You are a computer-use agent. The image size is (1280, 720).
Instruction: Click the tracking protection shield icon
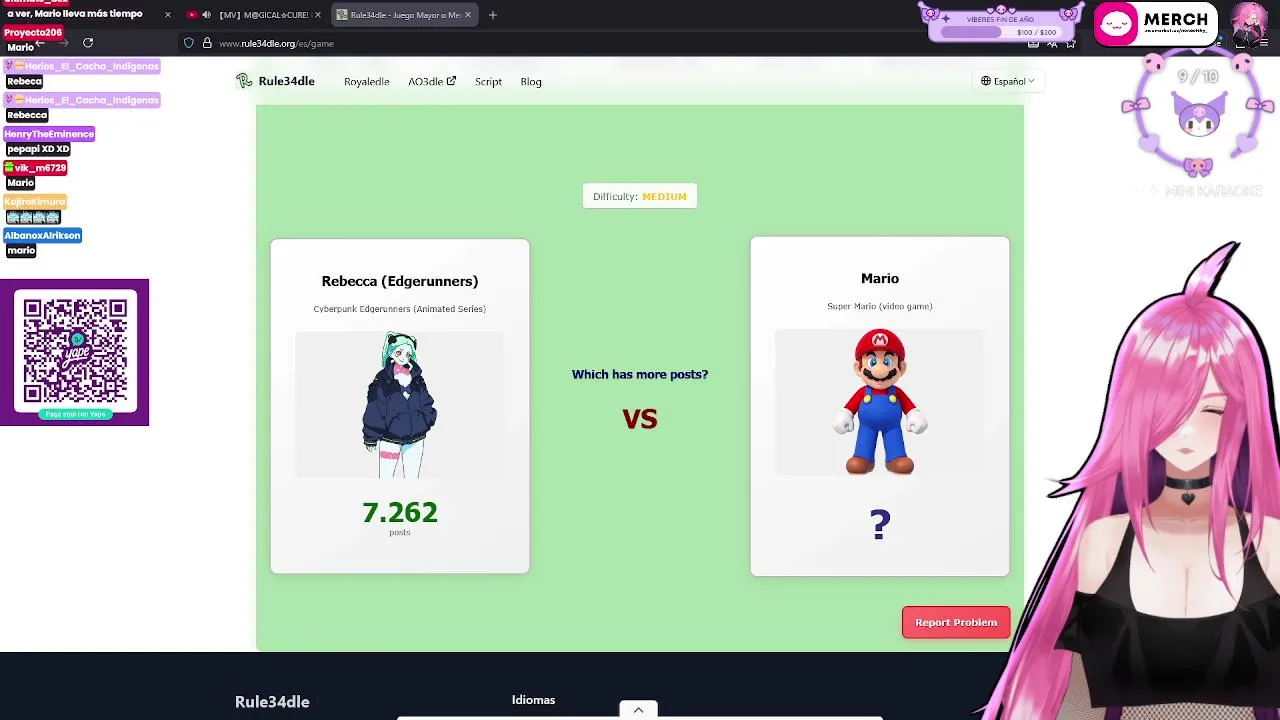188,43
